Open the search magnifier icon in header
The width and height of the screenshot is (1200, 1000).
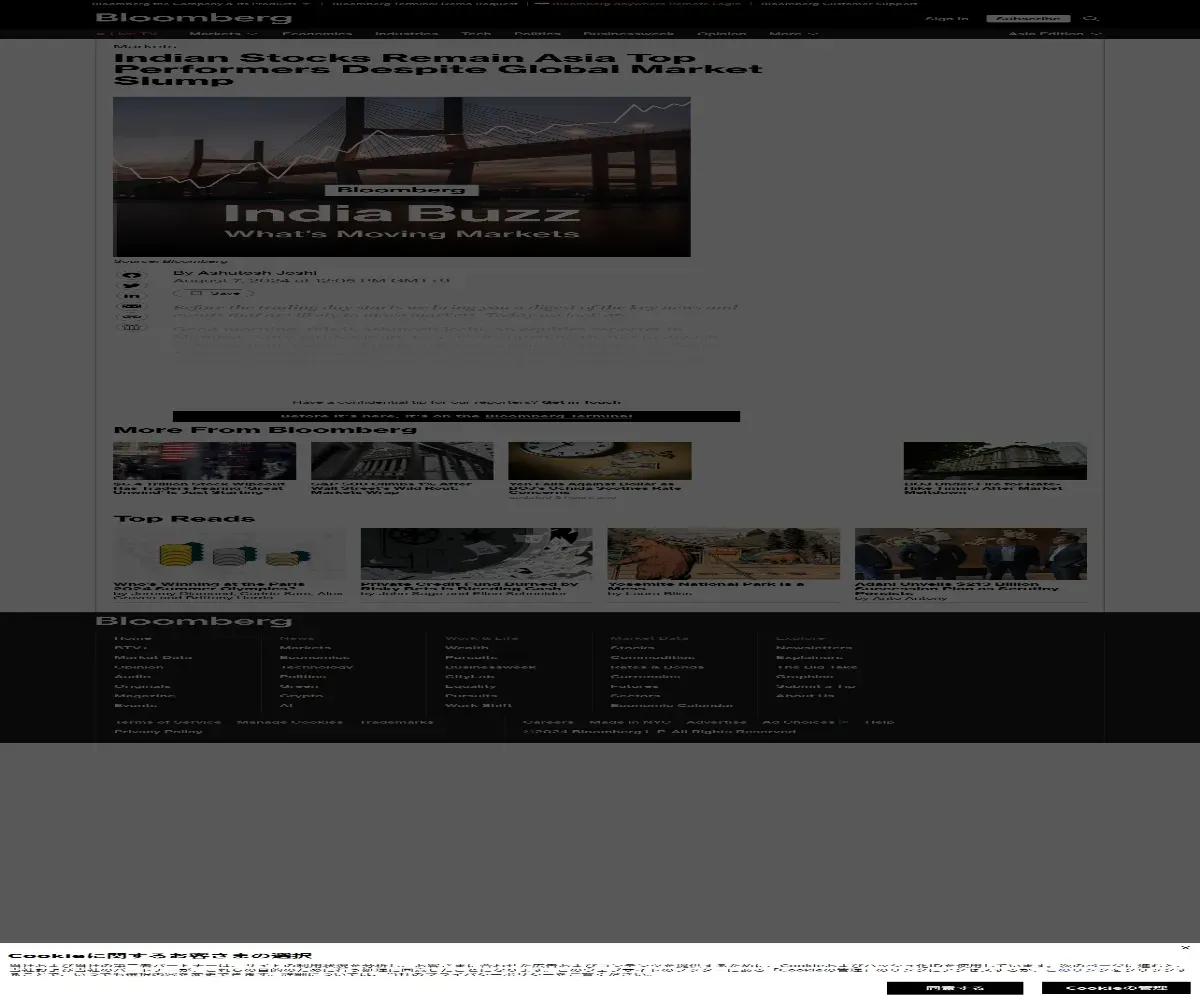click(x=1091, y=18)
